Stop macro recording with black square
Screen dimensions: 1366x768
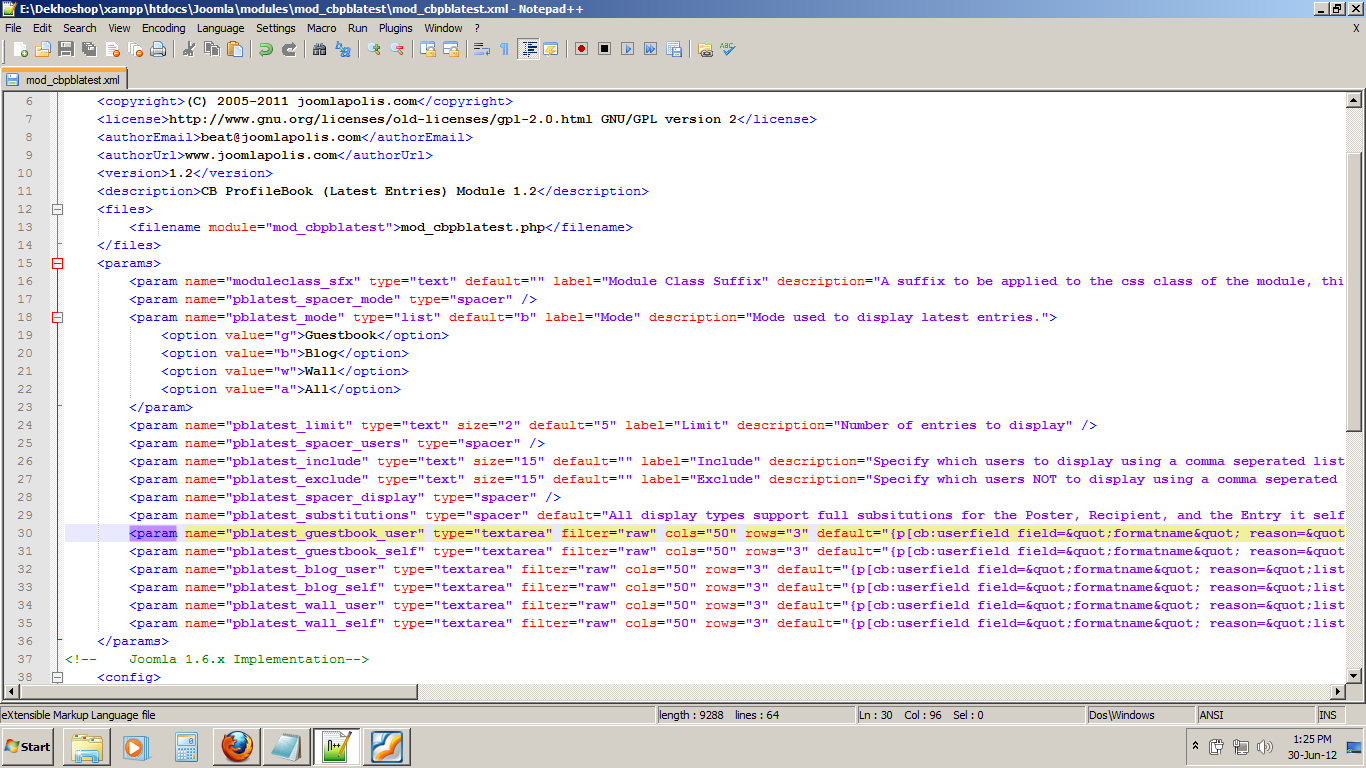(604, 49)
